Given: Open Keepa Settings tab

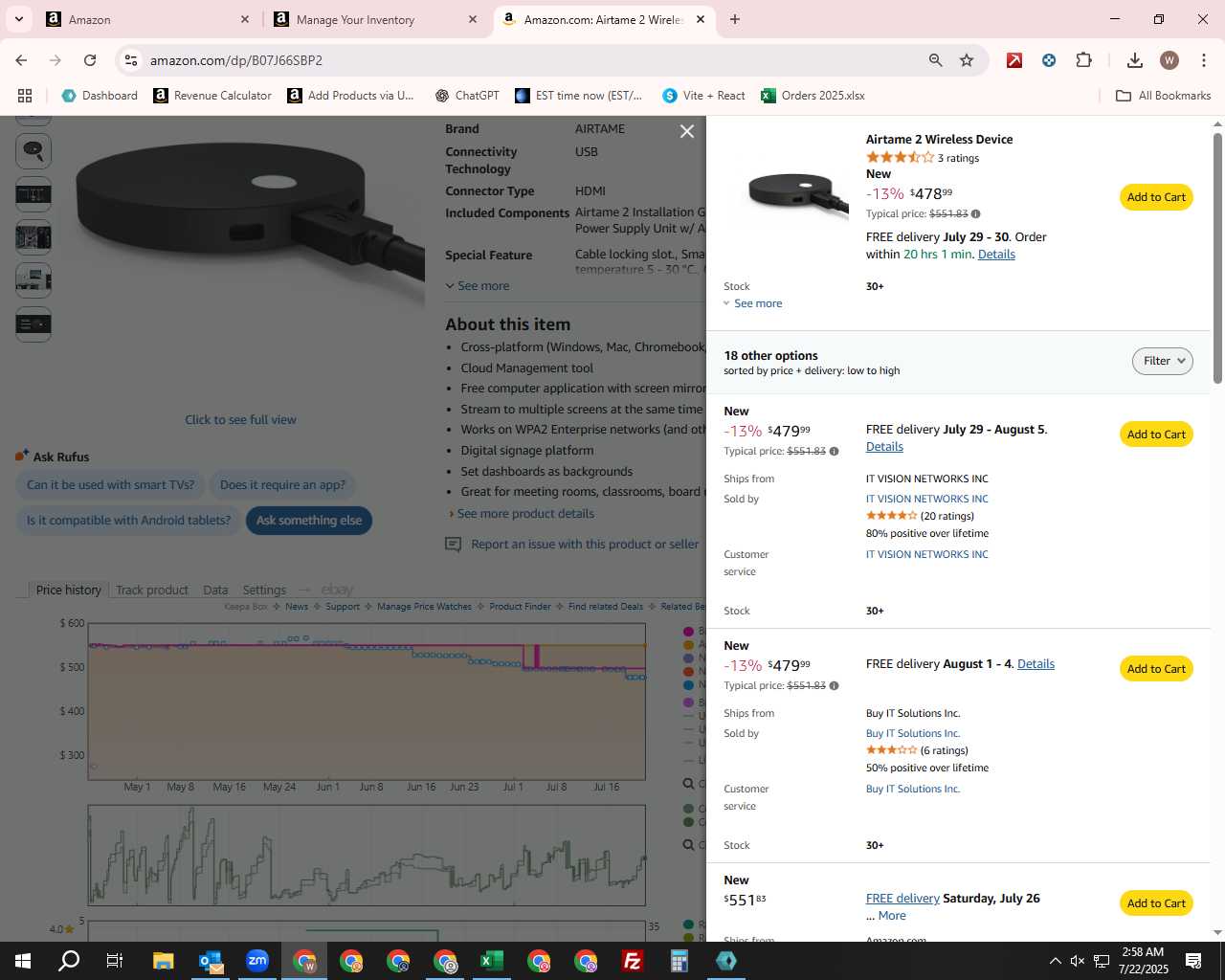Looking at the screenshot, I should click(x=264, y=590).
